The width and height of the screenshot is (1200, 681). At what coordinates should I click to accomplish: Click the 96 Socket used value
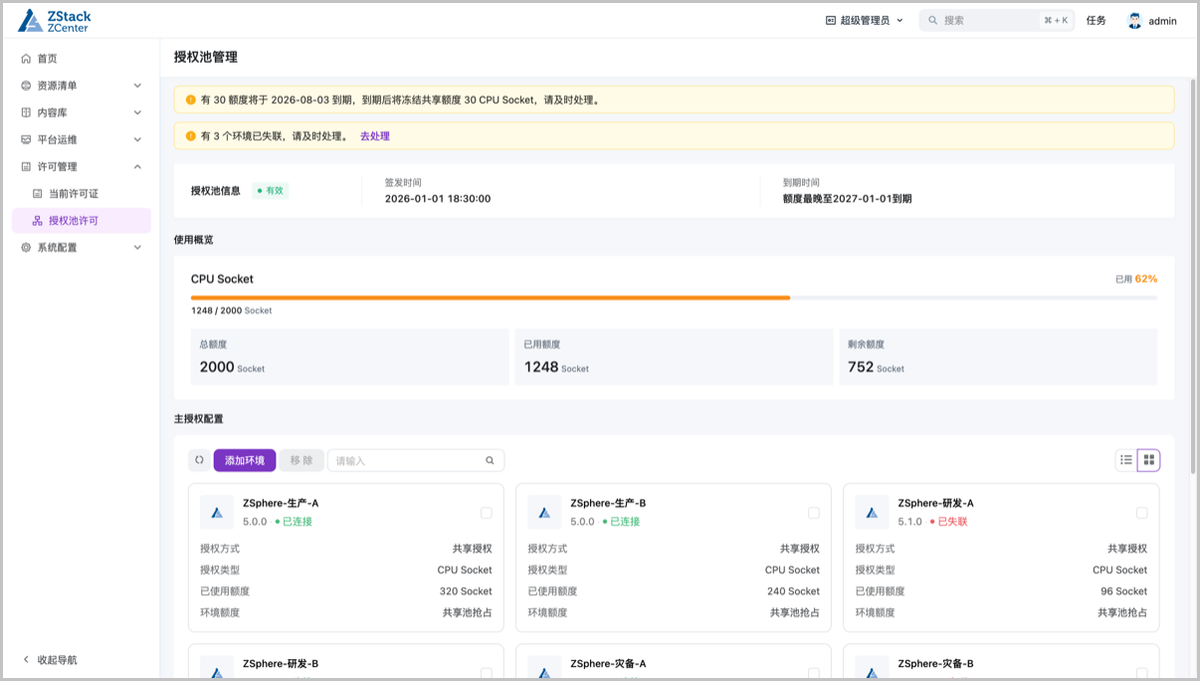tap(1124, 591)
